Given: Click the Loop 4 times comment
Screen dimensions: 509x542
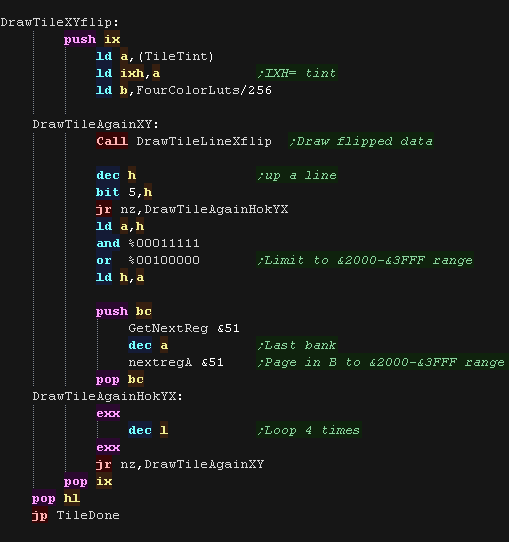Looking at the screenshot, I should point(309,431).
